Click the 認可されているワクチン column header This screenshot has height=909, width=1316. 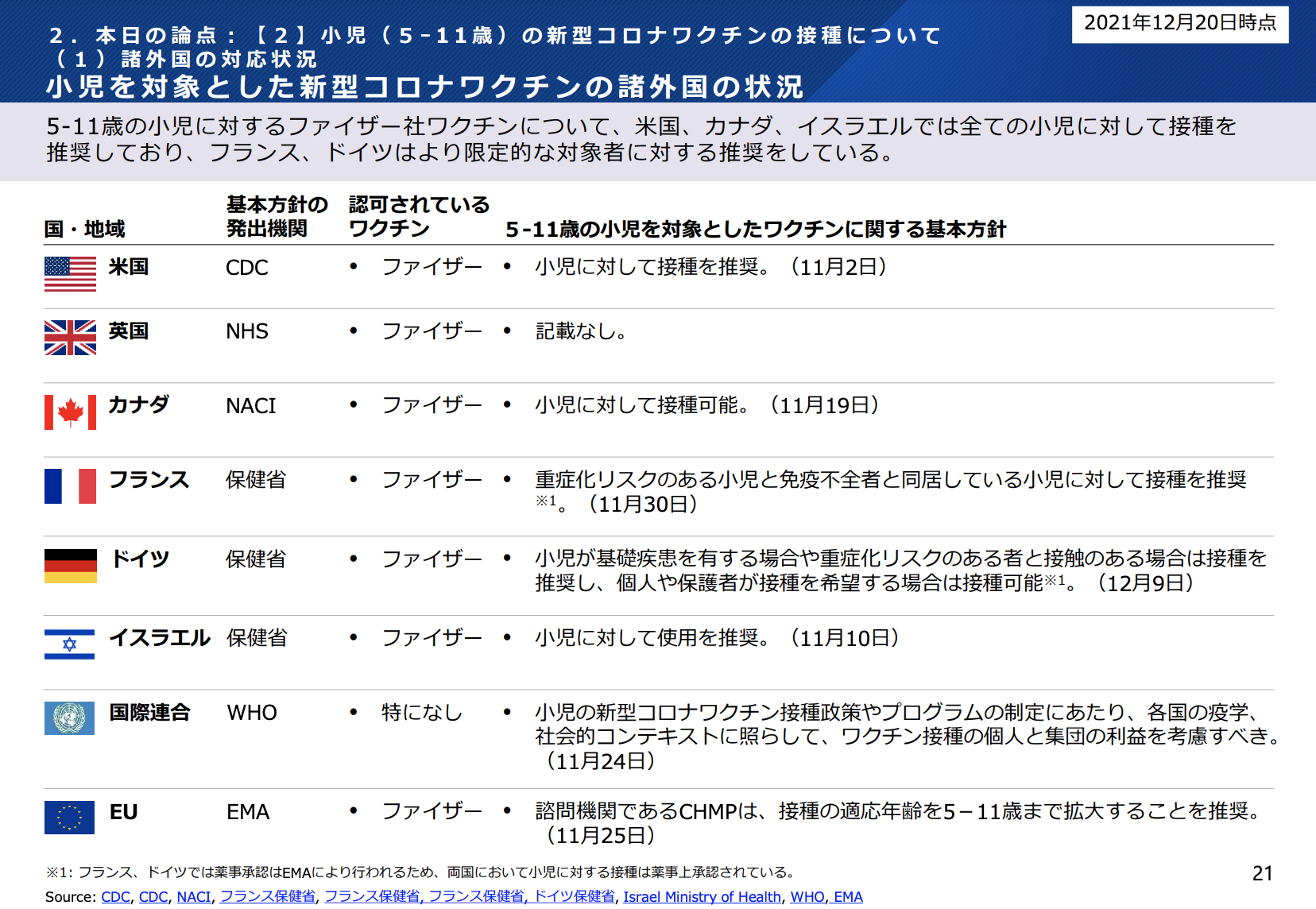(x=419, y=217)
